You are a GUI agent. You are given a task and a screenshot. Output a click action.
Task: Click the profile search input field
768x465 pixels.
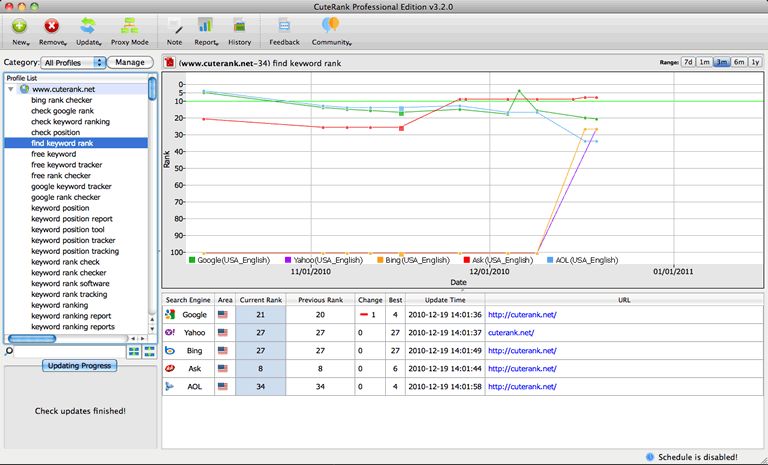[x=70, y=351]
